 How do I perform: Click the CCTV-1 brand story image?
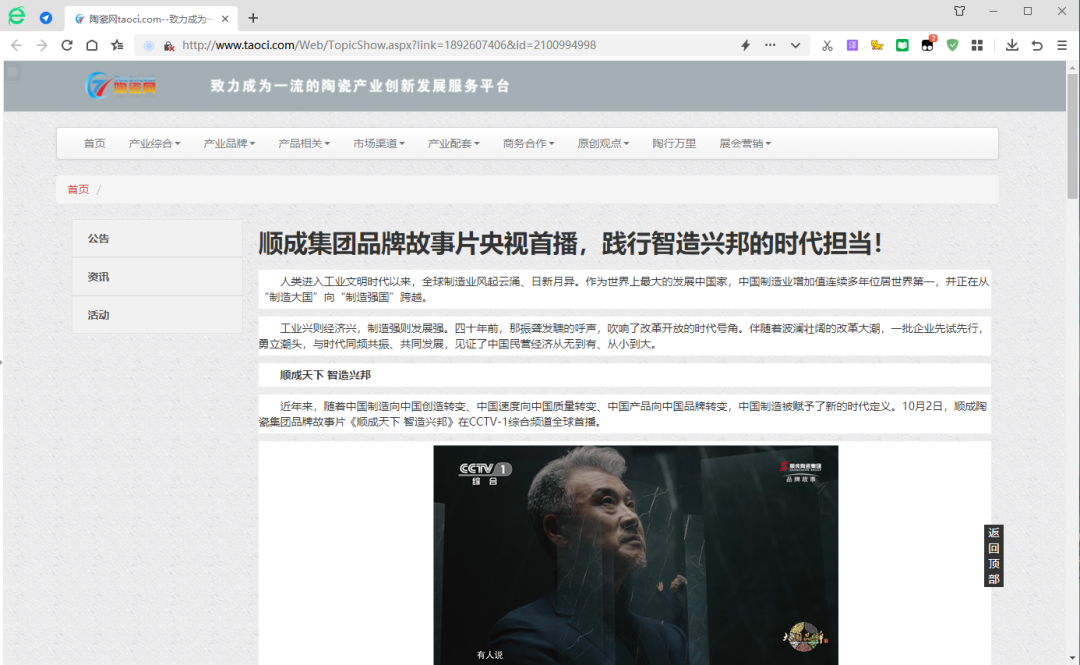tap(636, 555)
